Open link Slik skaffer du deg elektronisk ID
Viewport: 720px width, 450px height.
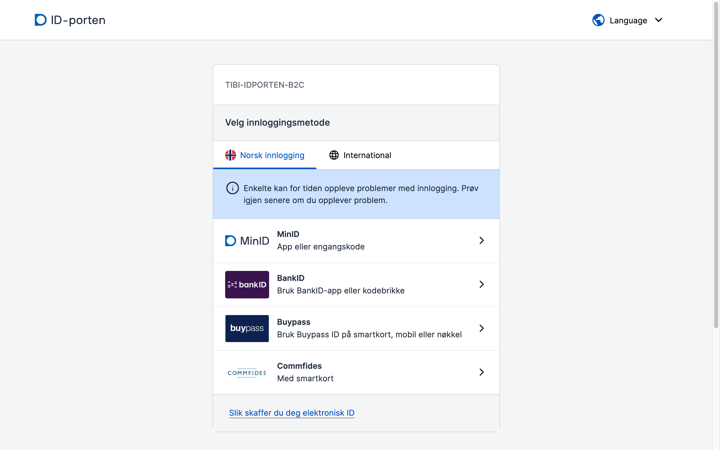coord(292,413)
